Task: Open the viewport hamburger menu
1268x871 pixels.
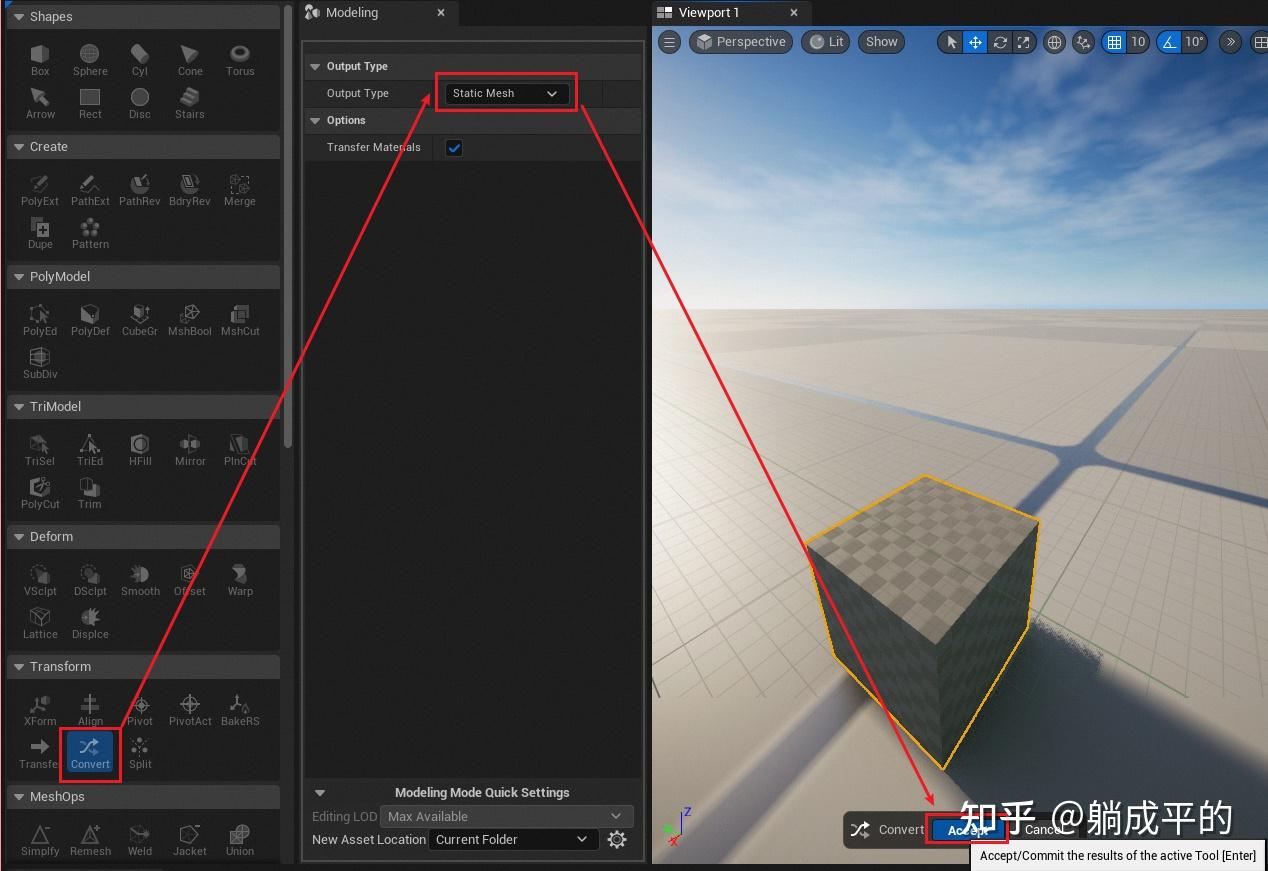Action: click(669, 41)
